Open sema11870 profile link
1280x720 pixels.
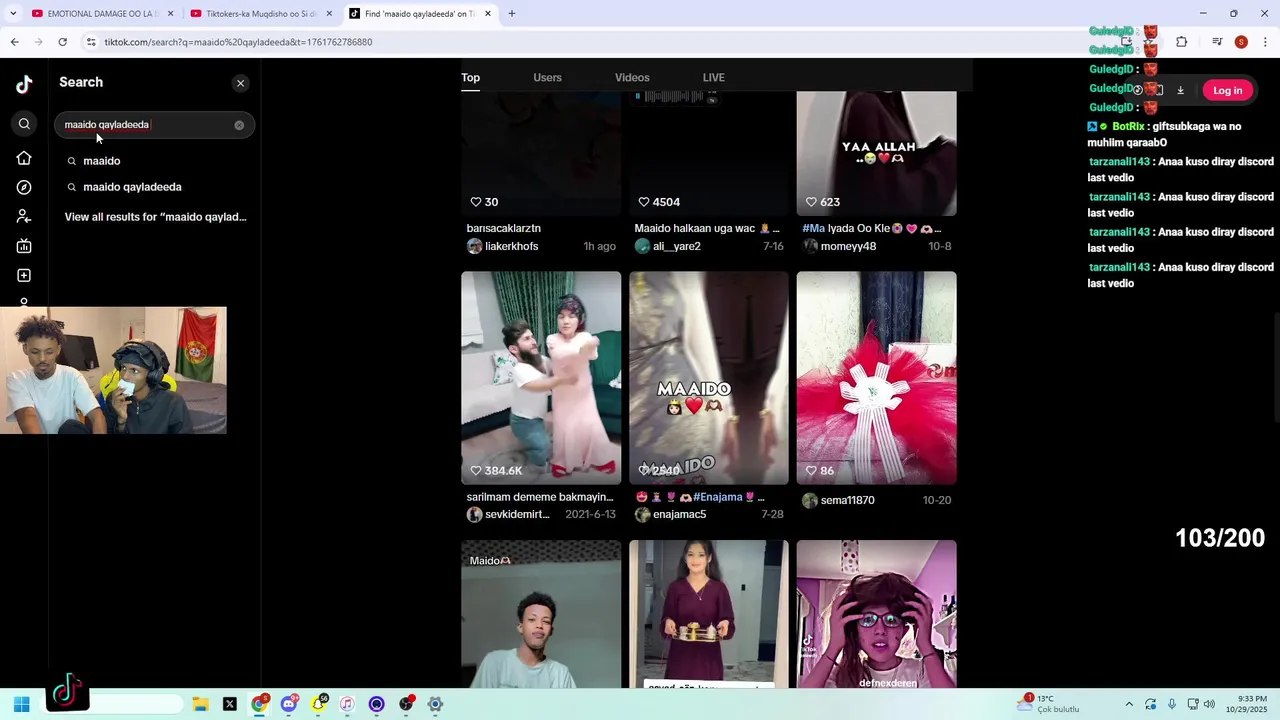(847, 501)
